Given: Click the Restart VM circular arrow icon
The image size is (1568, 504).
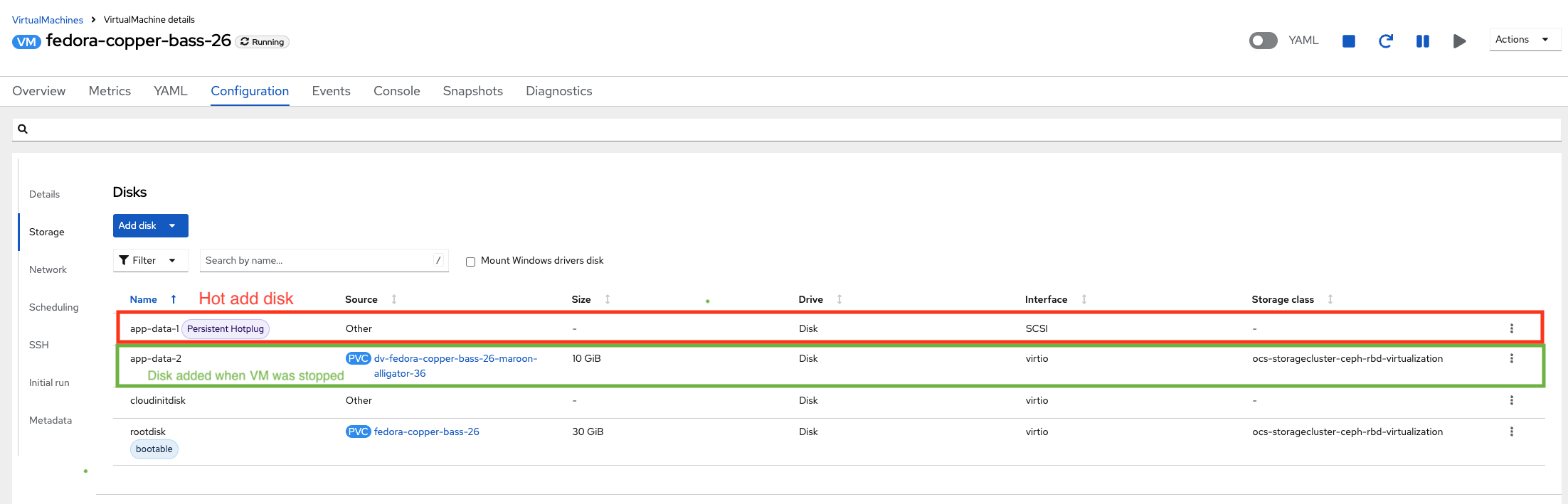Looking at the screenshot, I should coord(1385,41).
